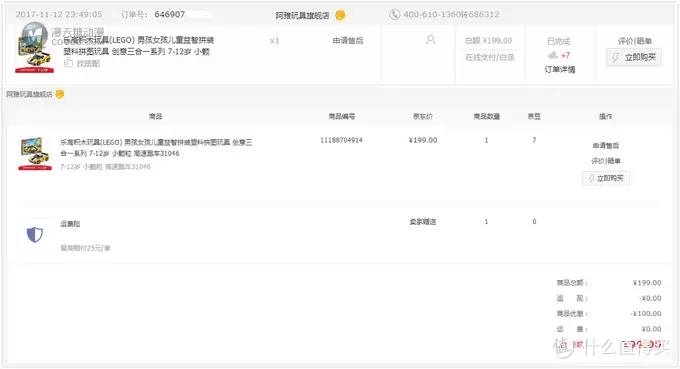680x369 pixels.
Task: Click the 运费险 item name
Action: click(x=70, y=224)
